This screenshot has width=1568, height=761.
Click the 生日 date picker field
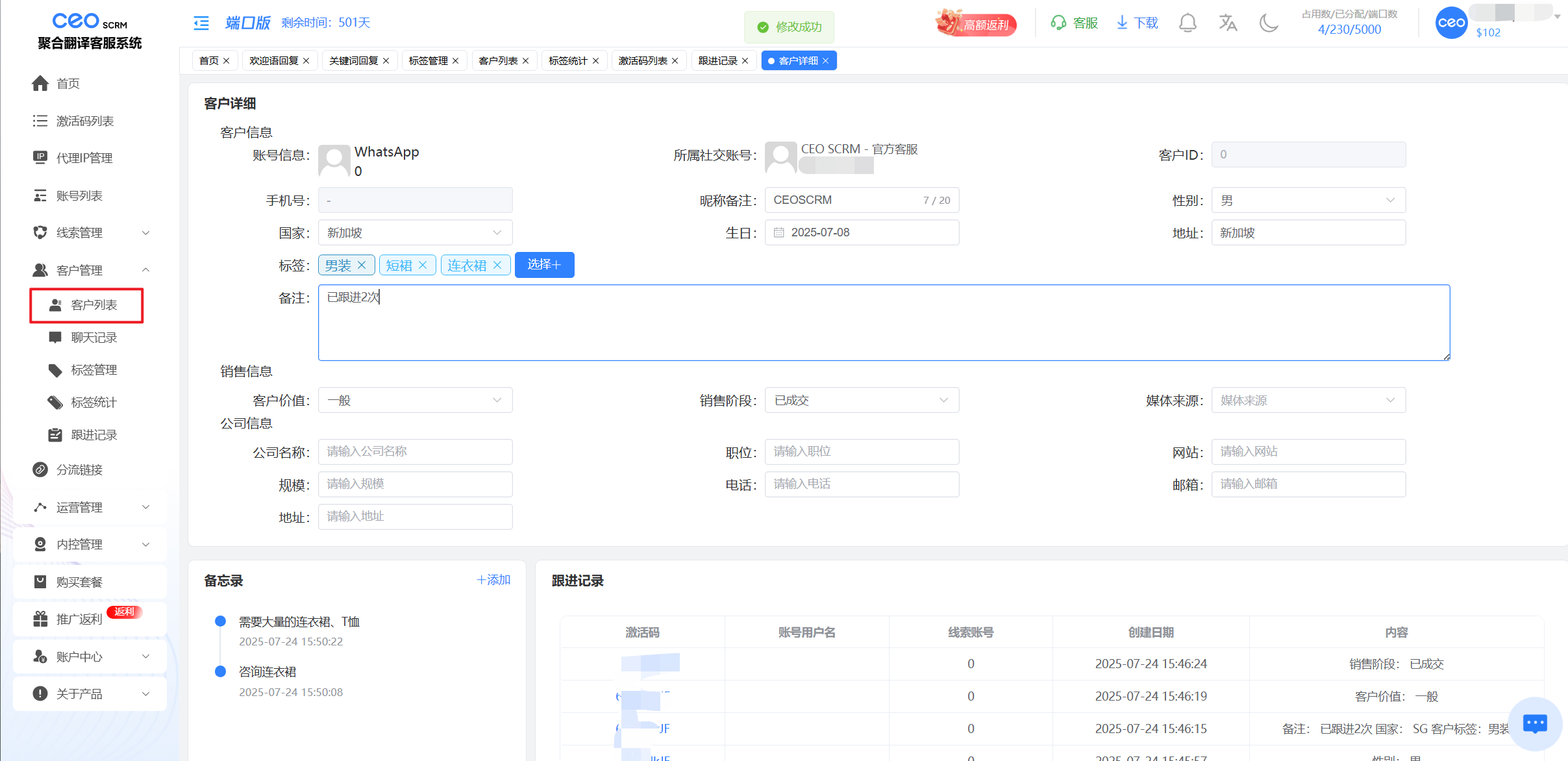coord(861,232)
